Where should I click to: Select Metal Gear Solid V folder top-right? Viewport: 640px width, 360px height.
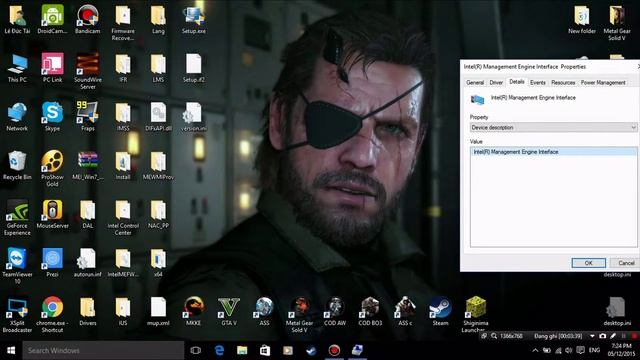[x=617, y=22]
